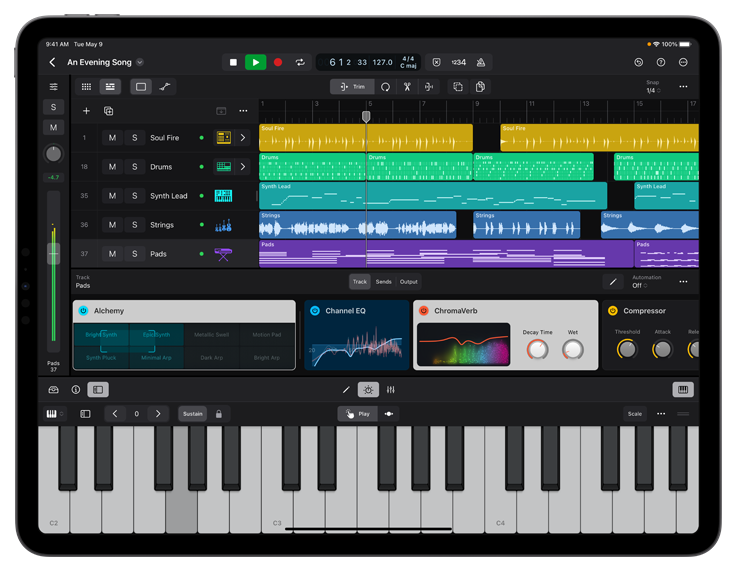The image size is (735, 569).
Task: Expand the Soul Fire track chevron
Action: (x=242, y=138)
